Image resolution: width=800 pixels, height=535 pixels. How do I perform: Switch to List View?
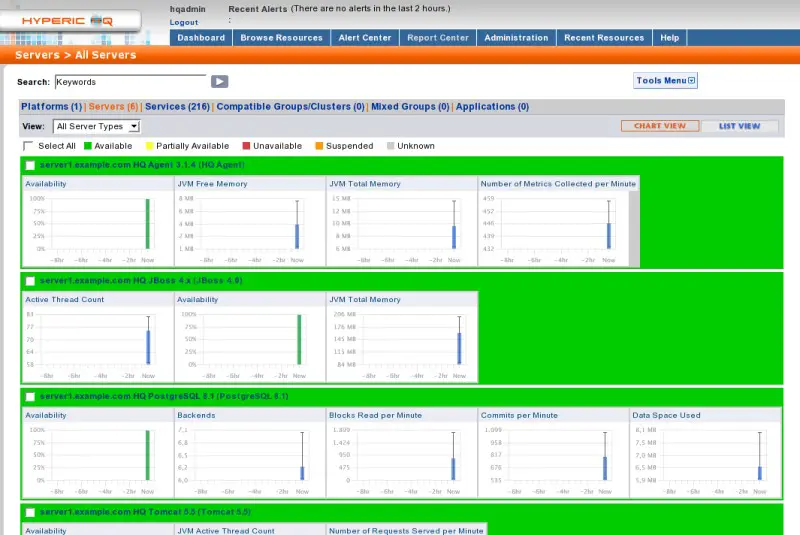[x=739, y=126]
